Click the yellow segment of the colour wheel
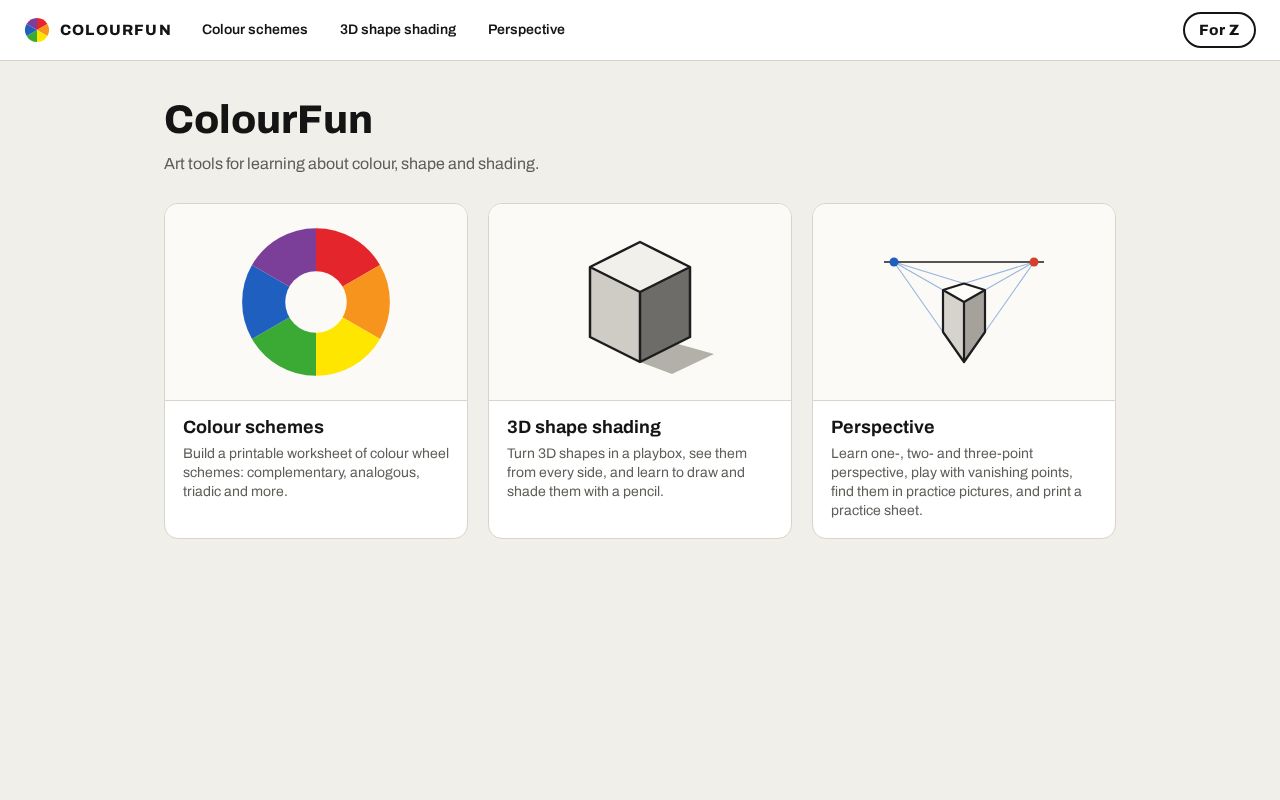The image size is (1280, 800). 346,349
